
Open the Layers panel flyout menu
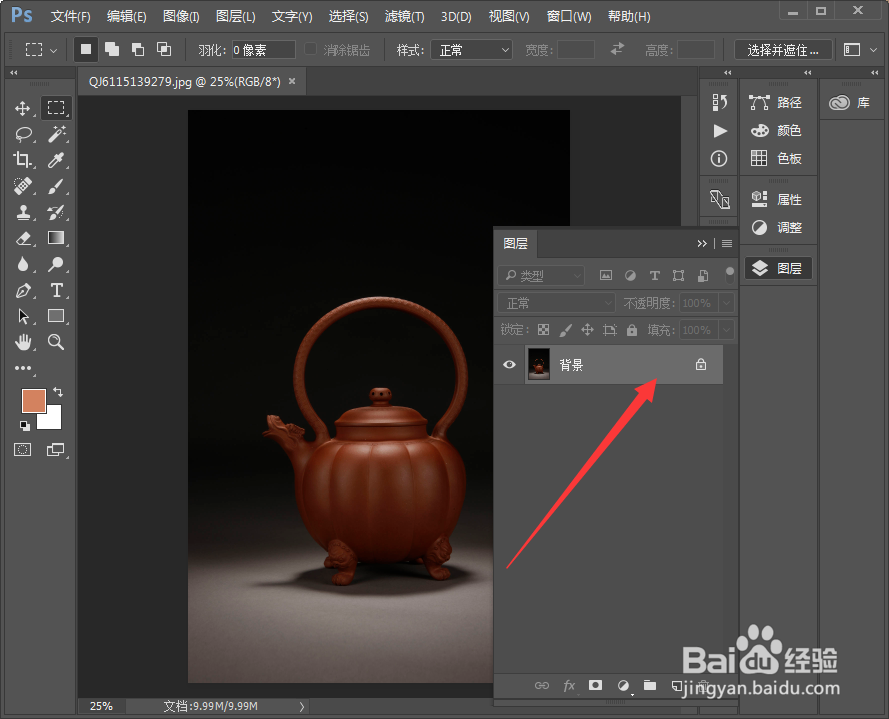727,243
